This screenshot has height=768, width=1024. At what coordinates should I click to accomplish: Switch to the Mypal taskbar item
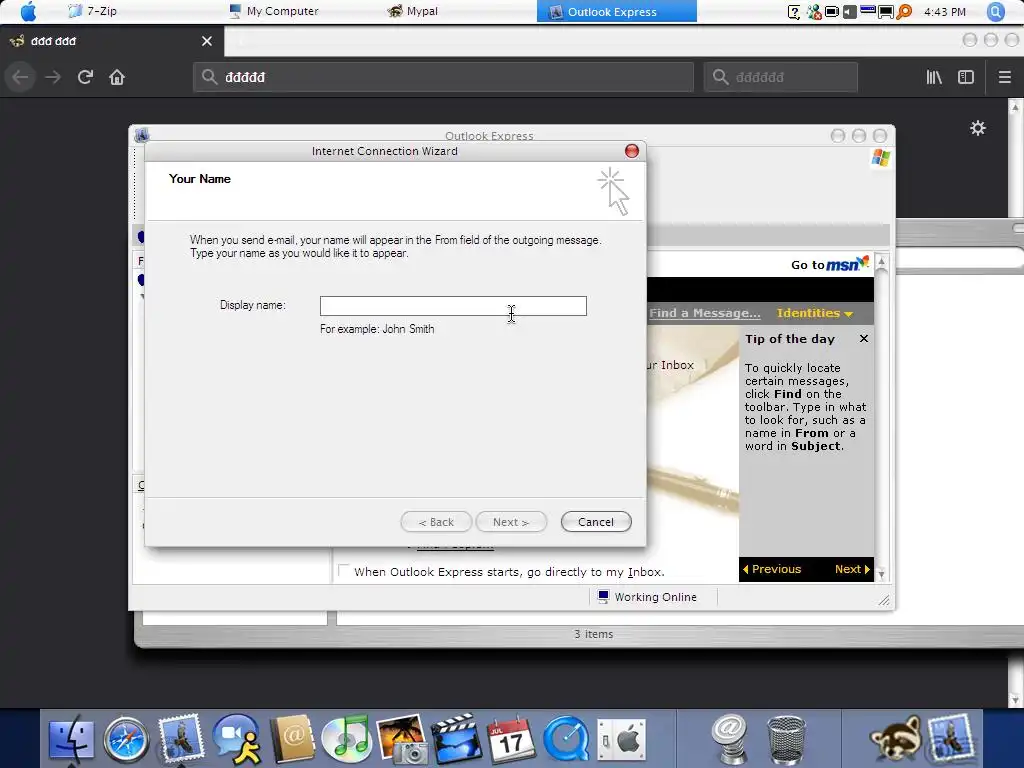click(413, 11)
